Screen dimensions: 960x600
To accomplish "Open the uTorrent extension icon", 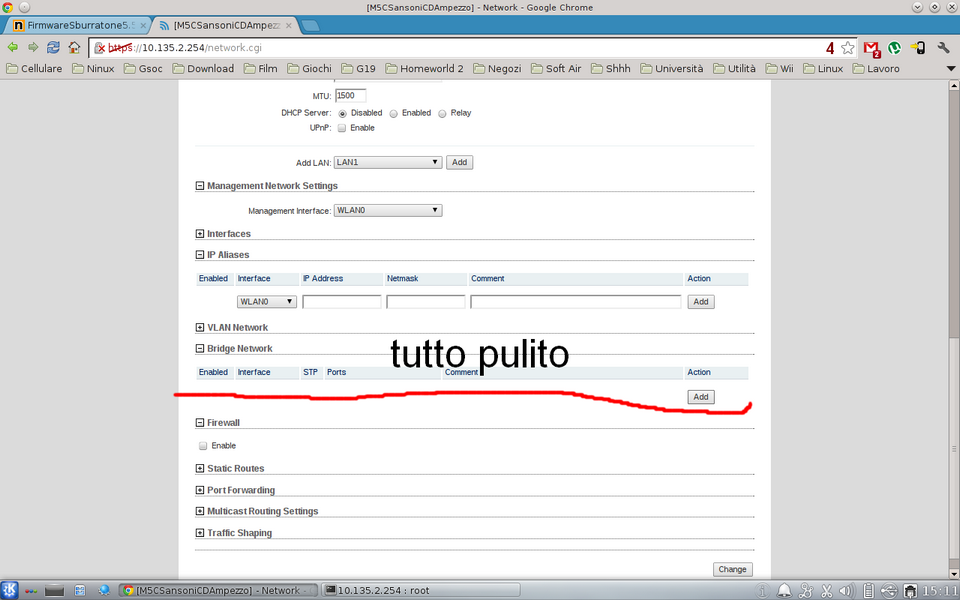I will pyautogui.click(x=895, y=47).
